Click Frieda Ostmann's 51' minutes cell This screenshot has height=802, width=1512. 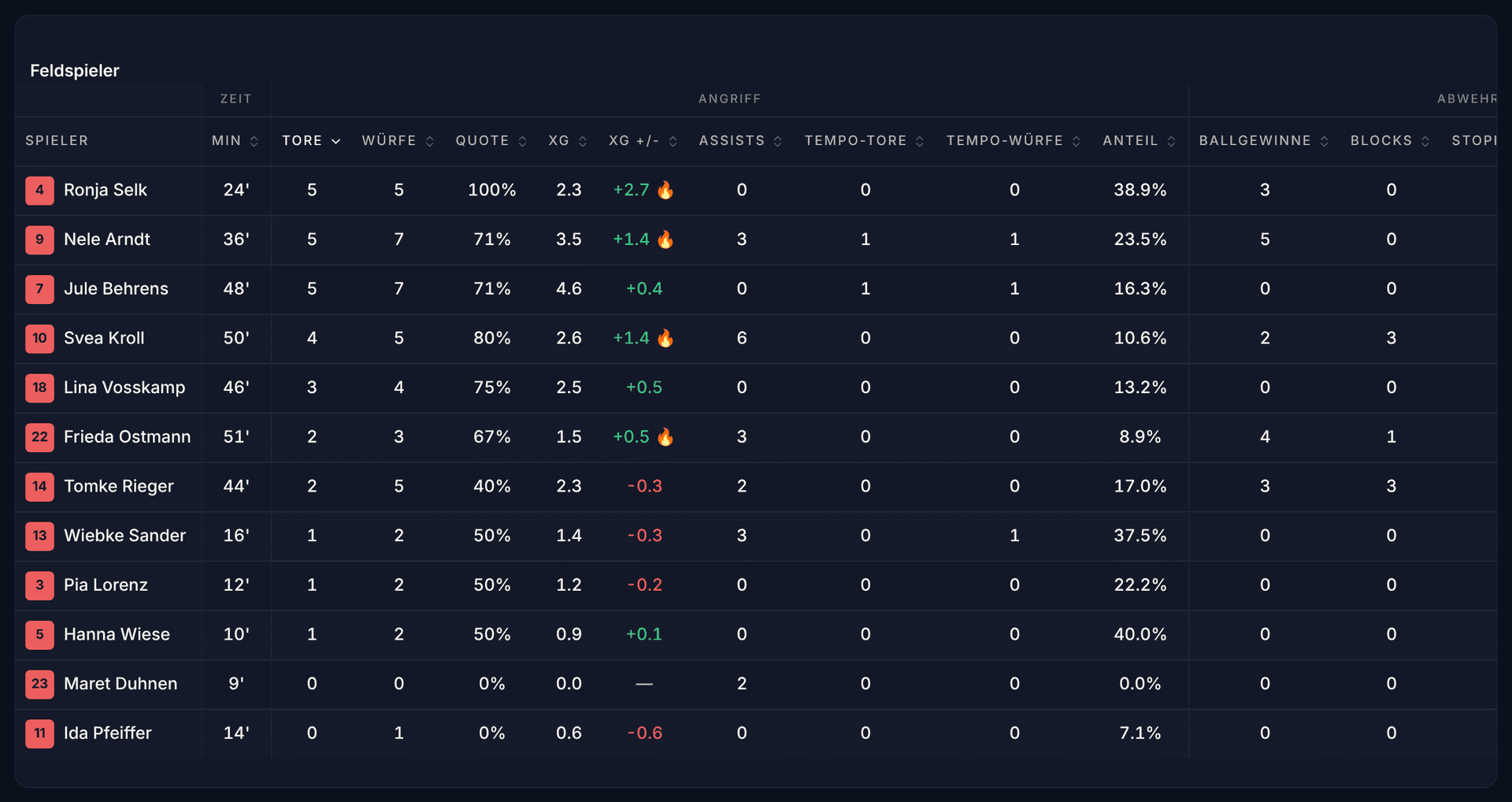235,437
